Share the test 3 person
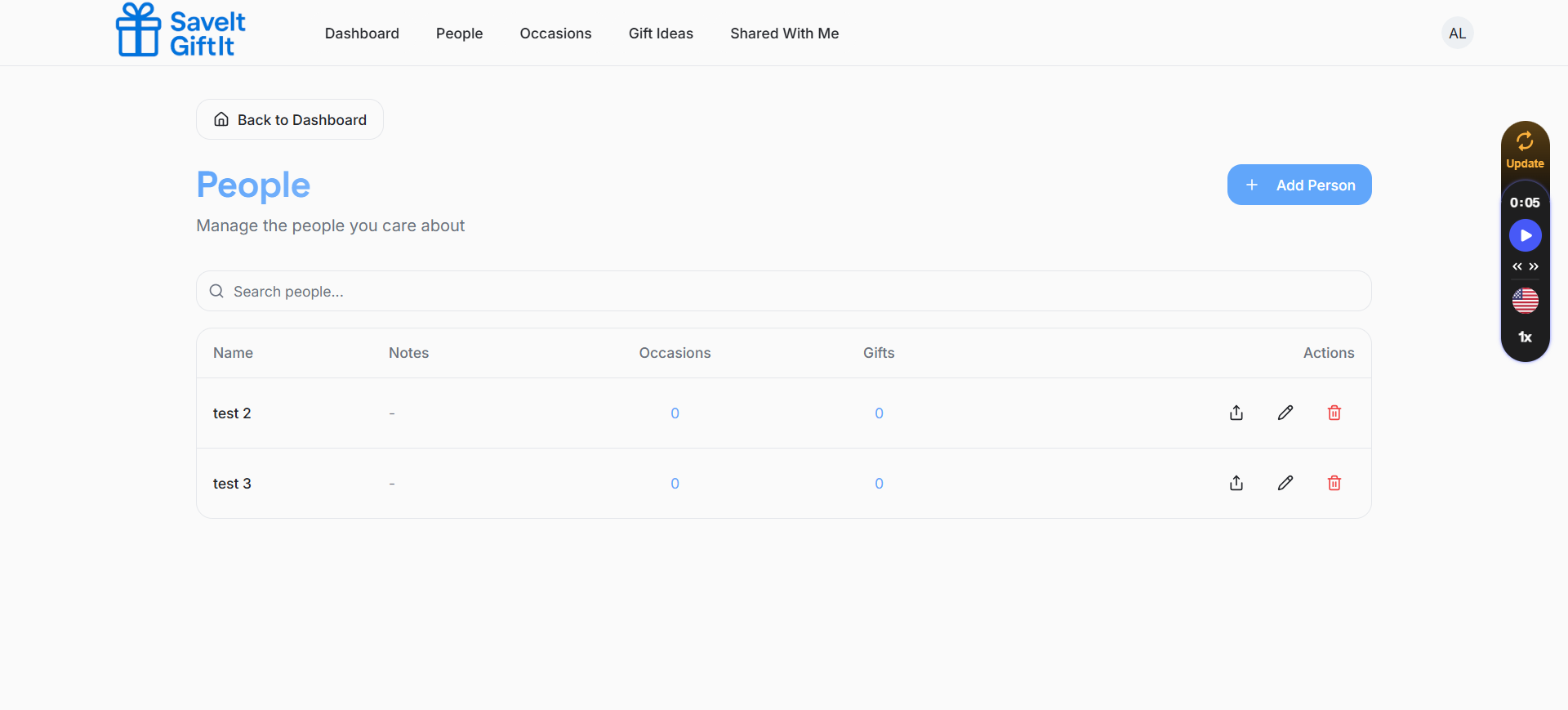The width and height of the screenshot is (1568, 710). coord(1236,483)
